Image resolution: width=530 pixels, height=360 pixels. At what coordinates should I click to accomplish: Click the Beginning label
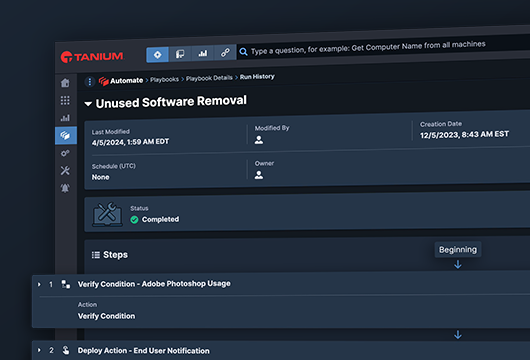click(458, 249)
